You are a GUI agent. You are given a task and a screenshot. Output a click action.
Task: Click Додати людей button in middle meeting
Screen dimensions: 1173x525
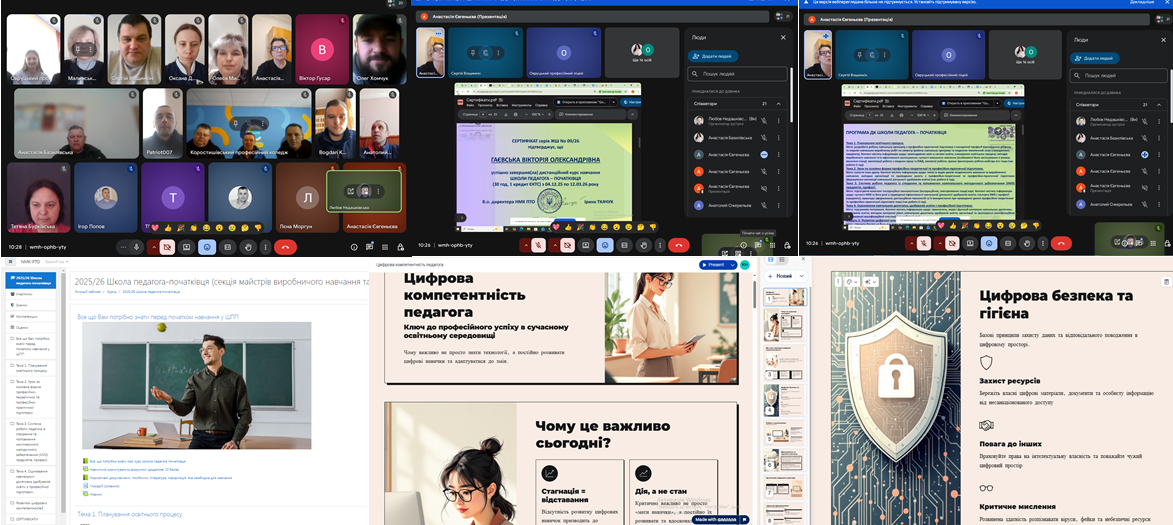[x=714, y=56]
